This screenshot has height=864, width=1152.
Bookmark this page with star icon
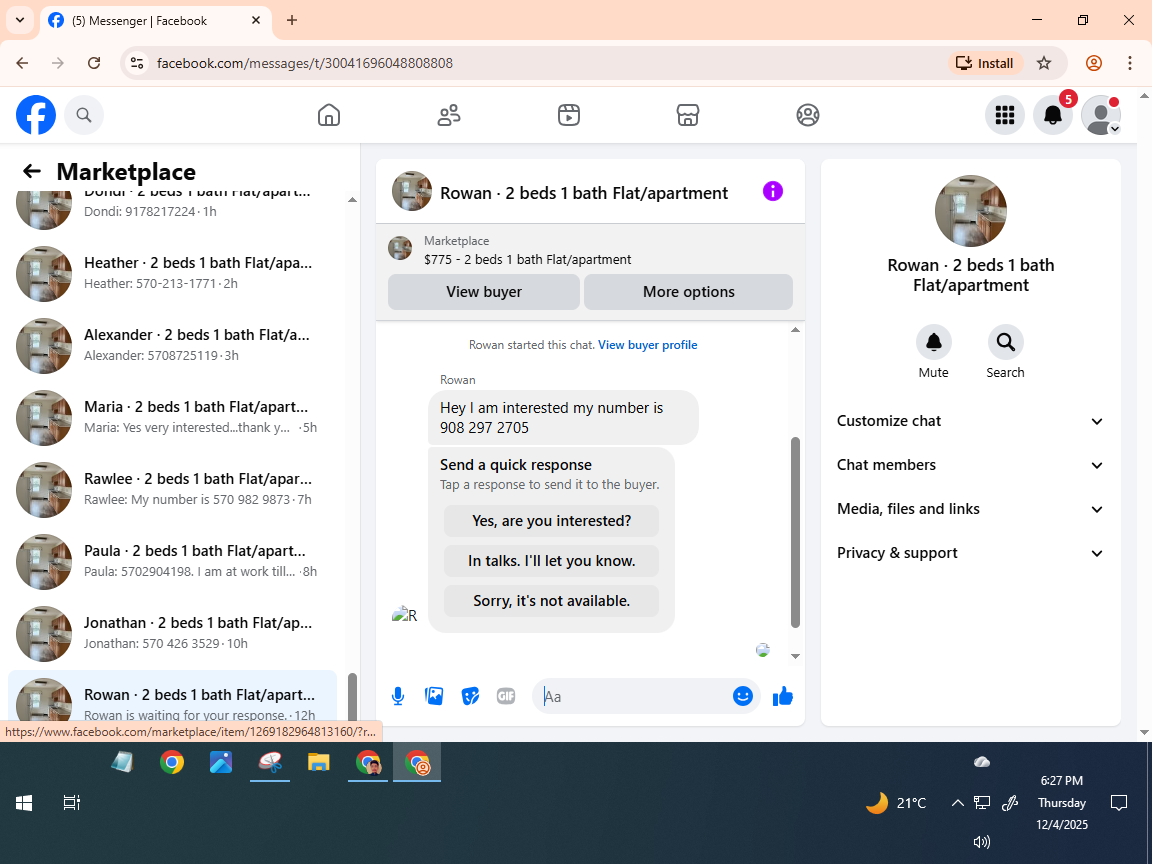pos(1044,63)
